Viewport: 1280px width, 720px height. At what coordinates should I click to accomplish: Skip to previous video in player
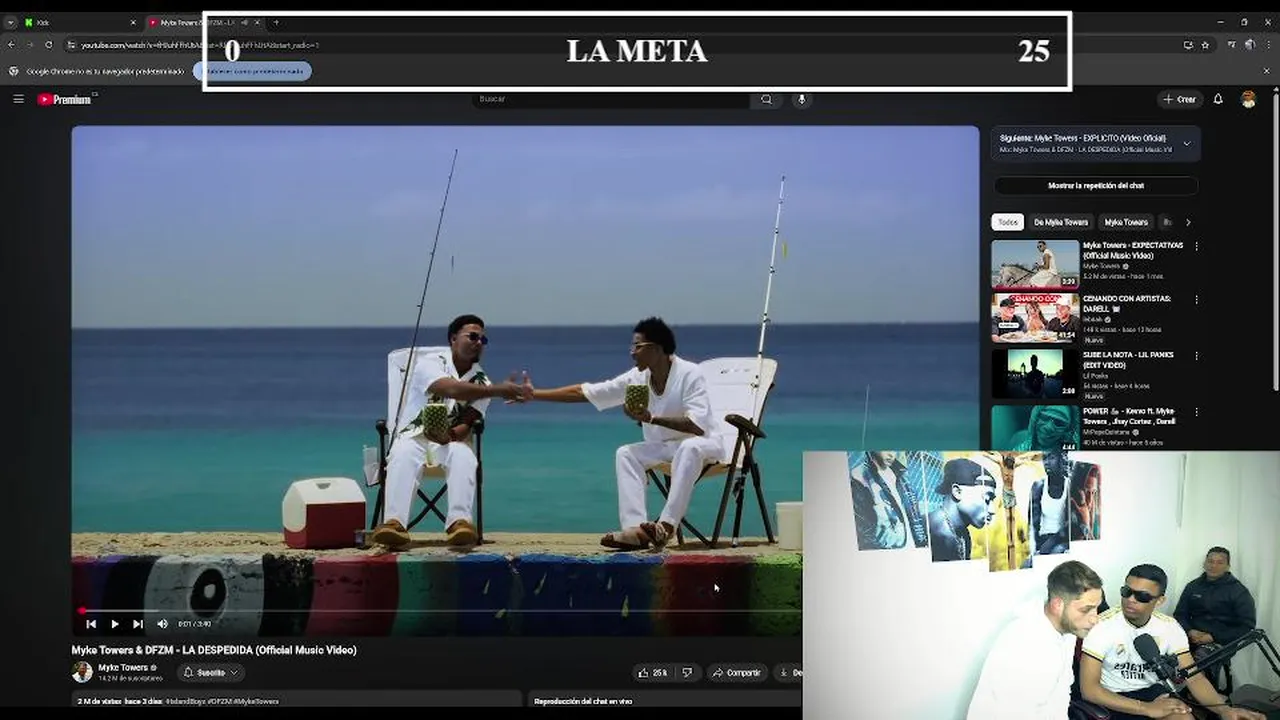pyautogui.click(x=91, y=624)
